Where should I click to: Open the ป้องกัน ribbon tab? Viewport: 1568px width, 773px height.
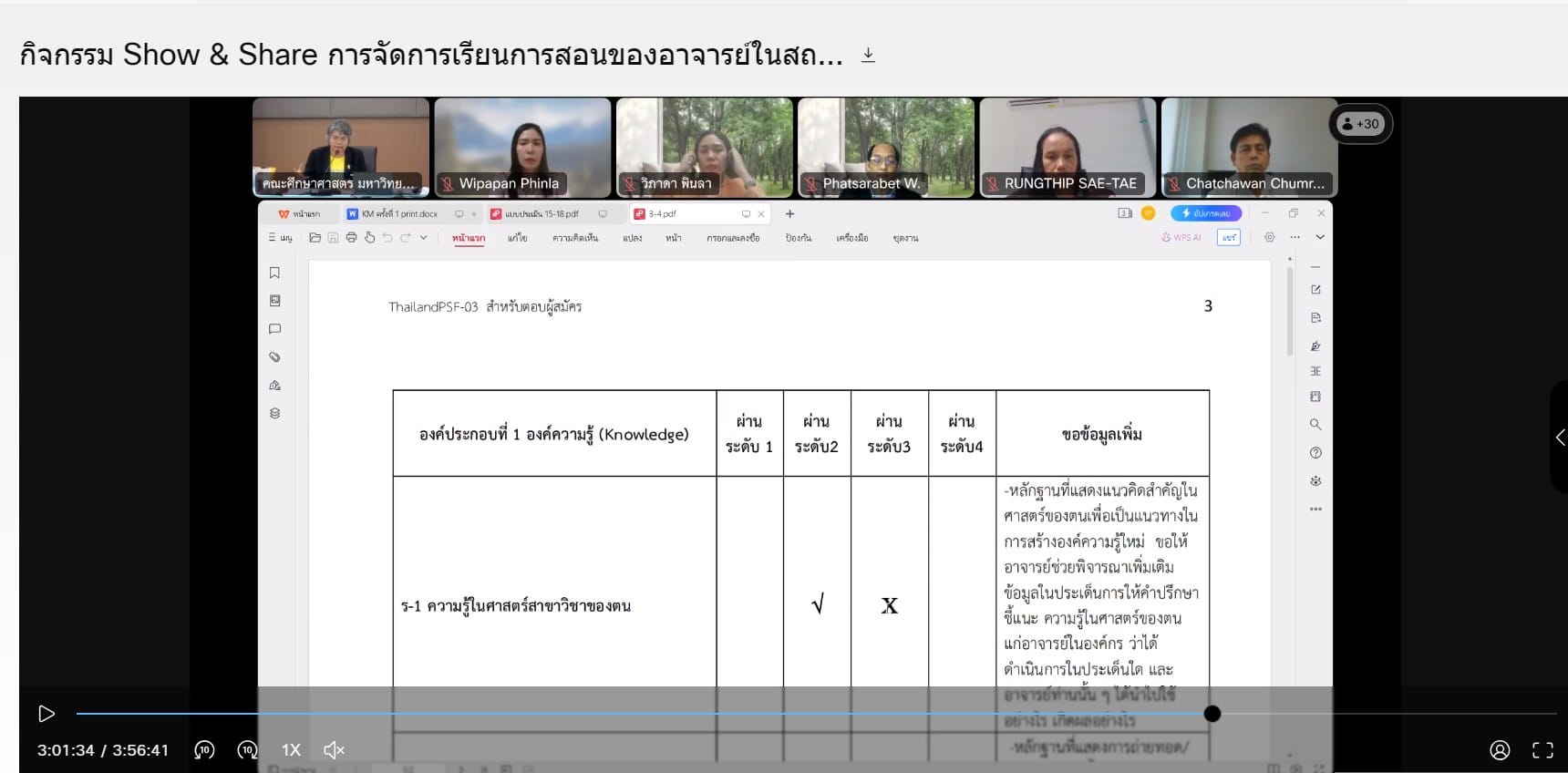[x=799, y=238]
